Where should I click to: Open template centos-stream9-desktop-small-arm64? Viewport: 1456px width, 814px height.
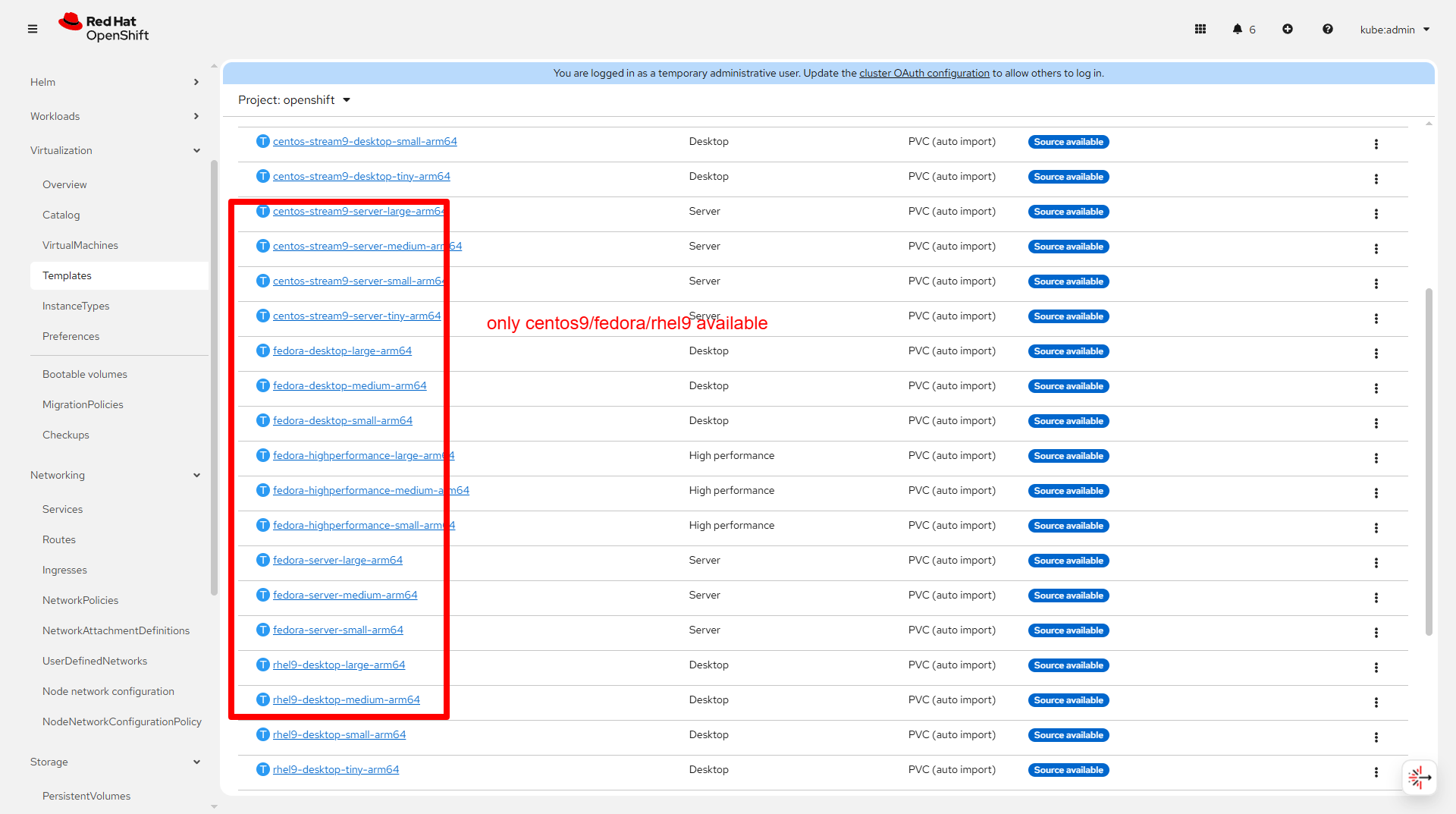click(365, 141)
